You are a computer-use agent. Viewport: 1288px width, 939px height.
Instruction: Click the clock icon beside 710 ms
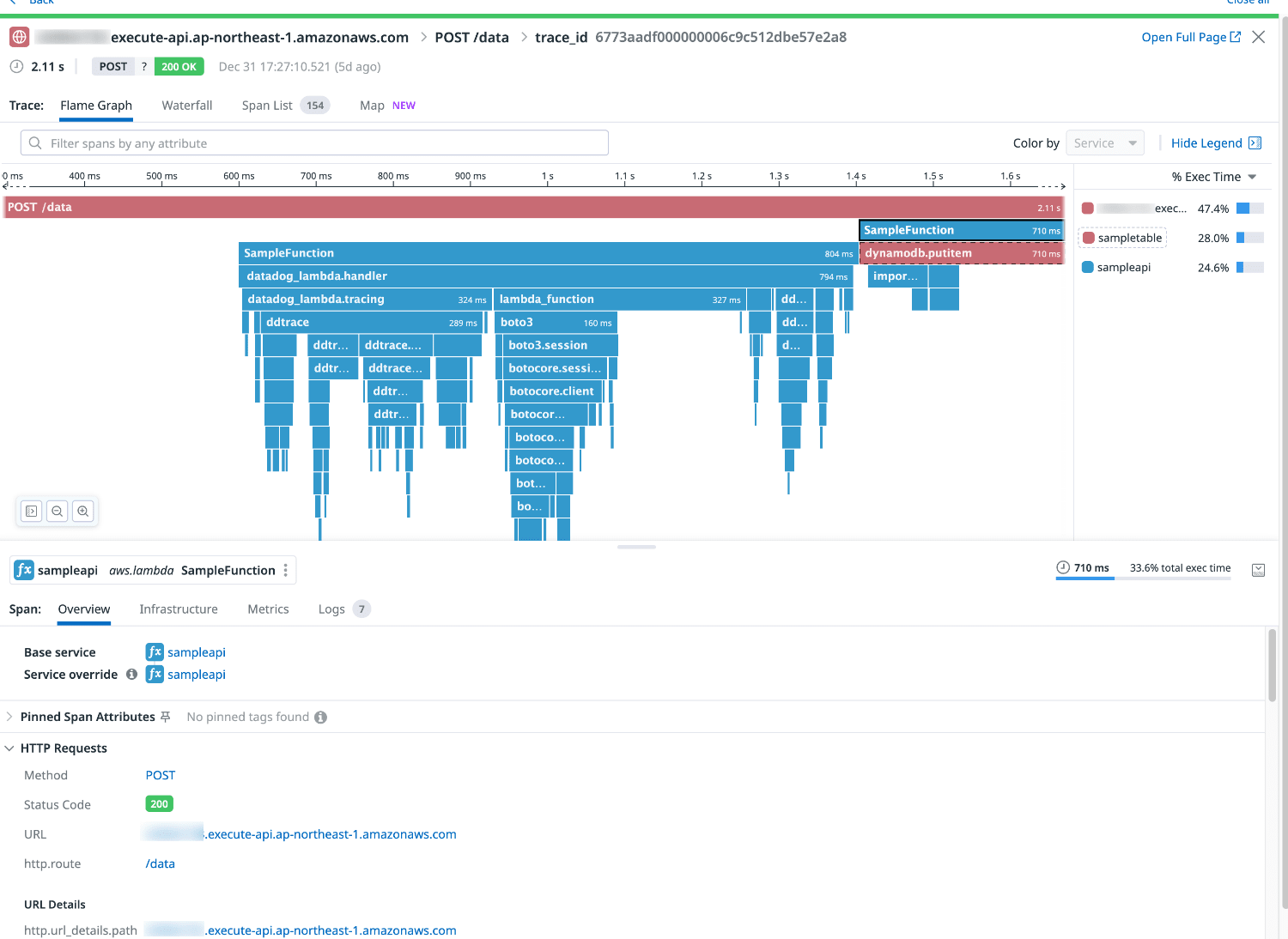click(1063, 567)
